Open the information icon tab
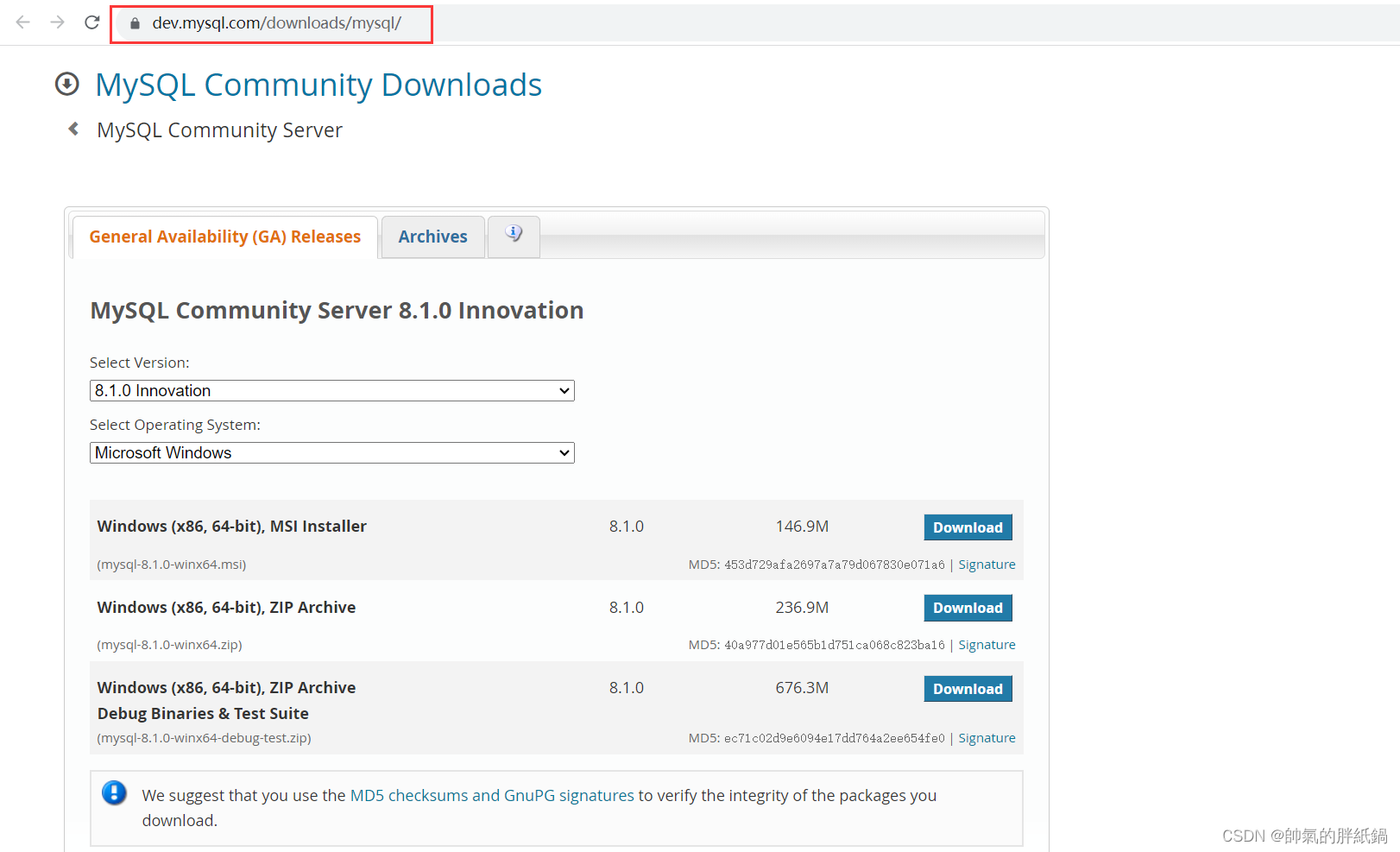The image size is (1400, 852). (x=514, y=236)
